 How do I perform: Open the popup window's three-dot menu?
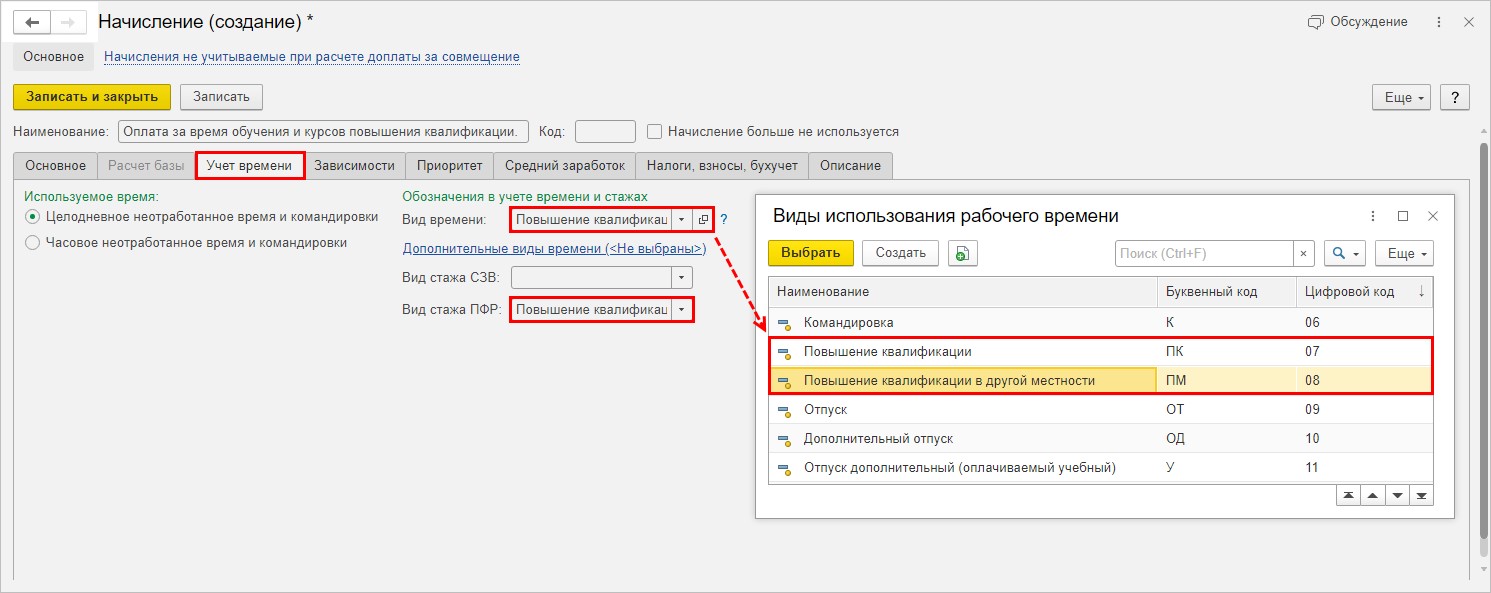1372,216
